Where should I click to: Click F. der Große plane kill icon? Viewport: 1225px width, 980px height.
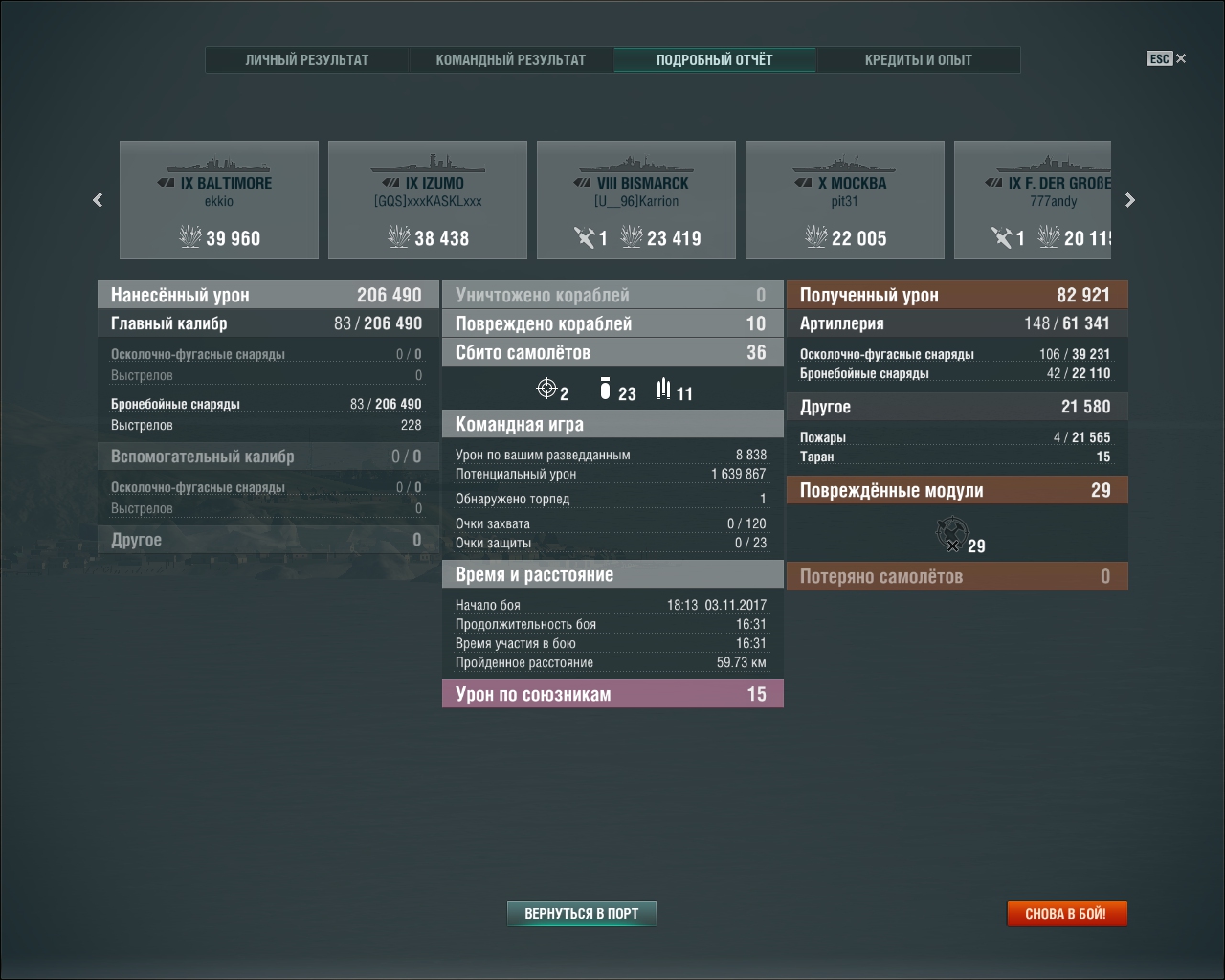(x=1001, y=236)
